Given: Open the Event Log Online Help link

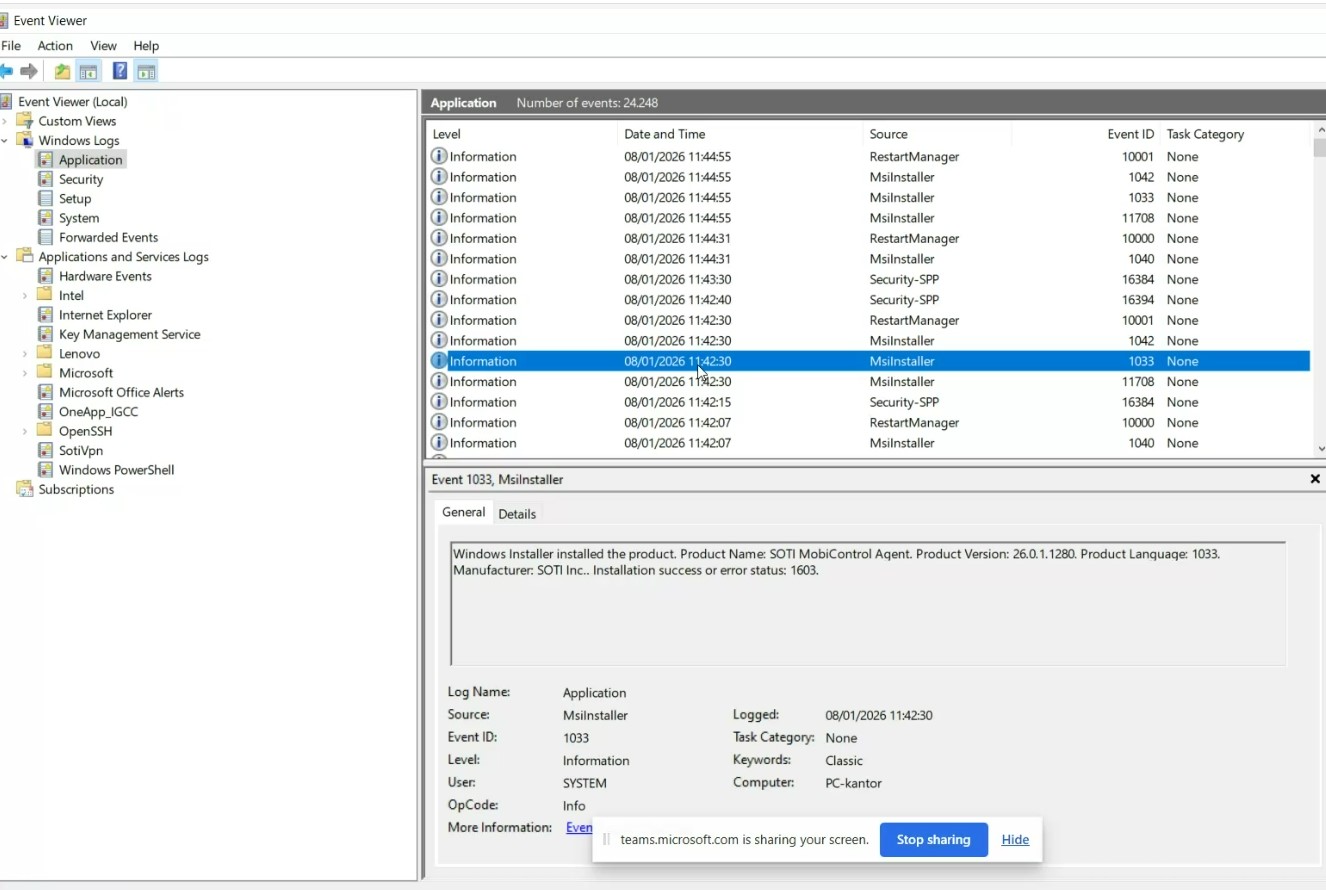Looking at the screenshot, I should 578,827.
